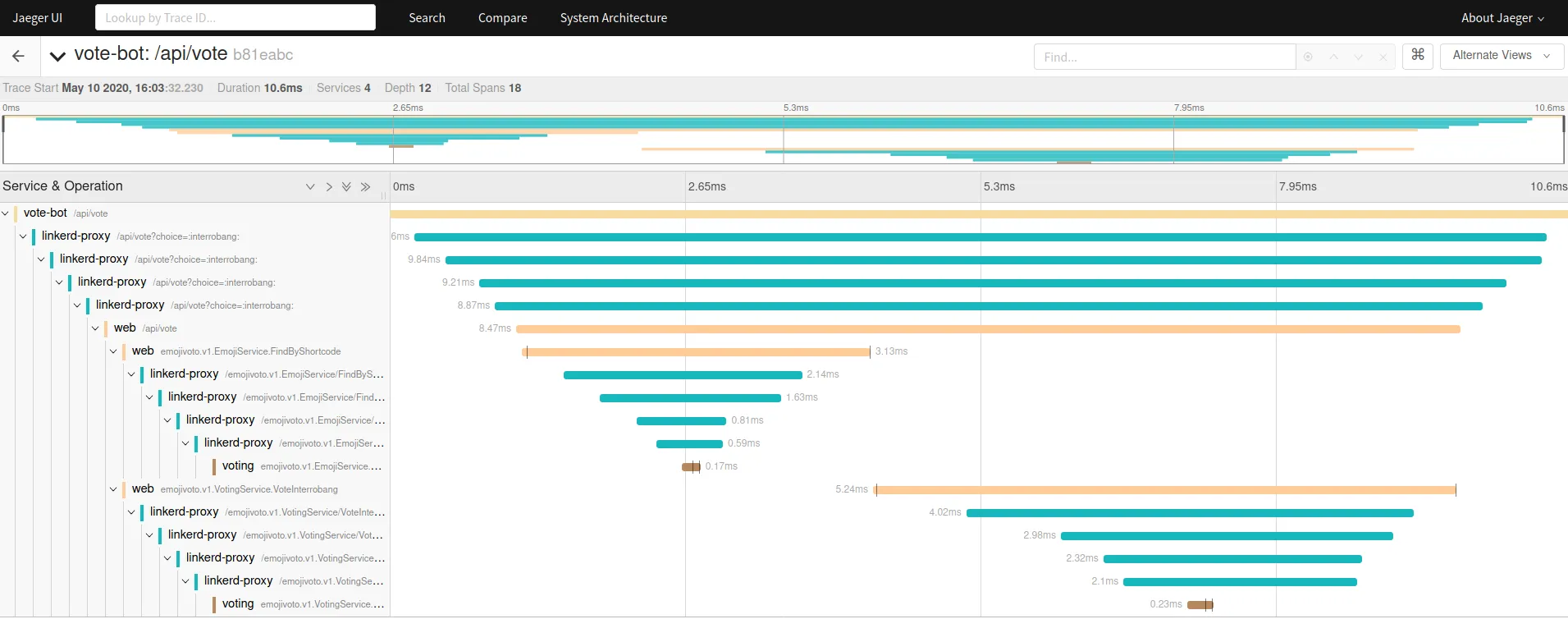Expand all spans with the double down-chevron
This screenshot has width=1568, height=619.
[x=347, y=187]
